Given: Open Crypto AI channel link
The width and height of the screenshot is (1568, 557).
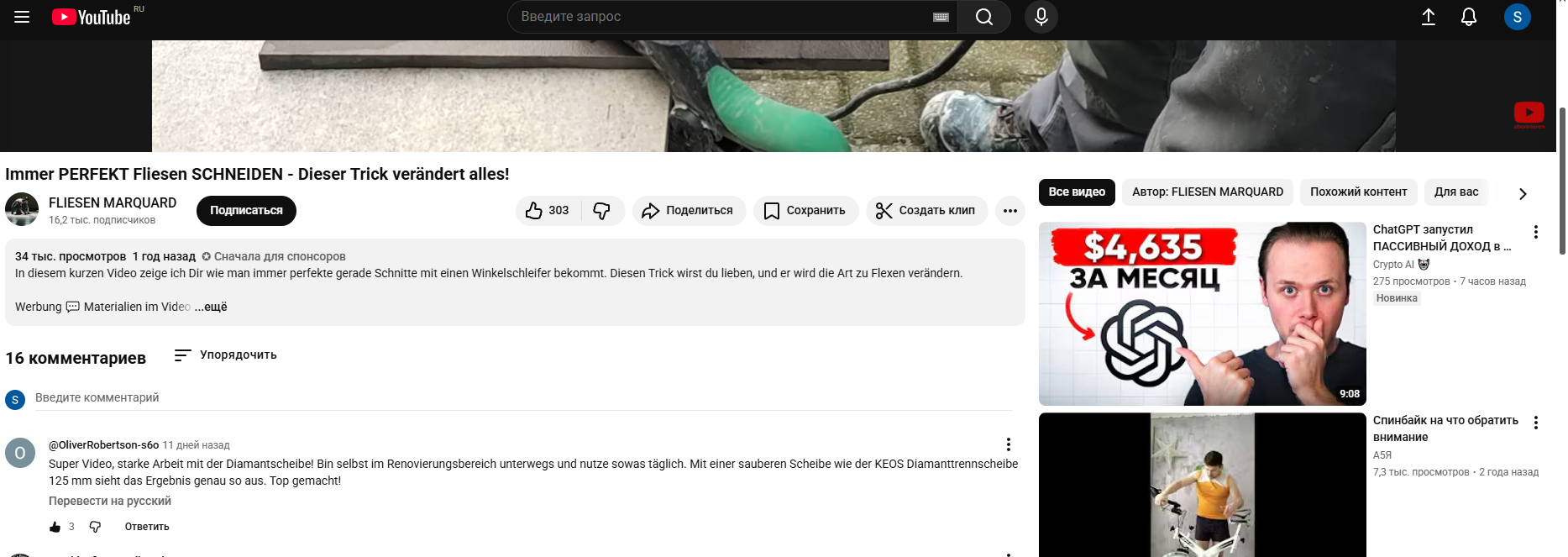Looking at the screenshot, I should [x=1393, y=265].
